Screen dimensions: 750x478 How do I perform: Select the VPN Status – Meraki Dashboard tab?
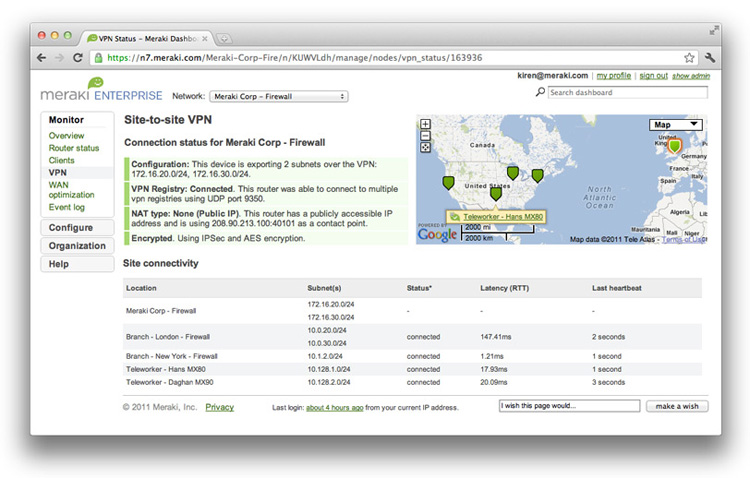click(147, 38)
